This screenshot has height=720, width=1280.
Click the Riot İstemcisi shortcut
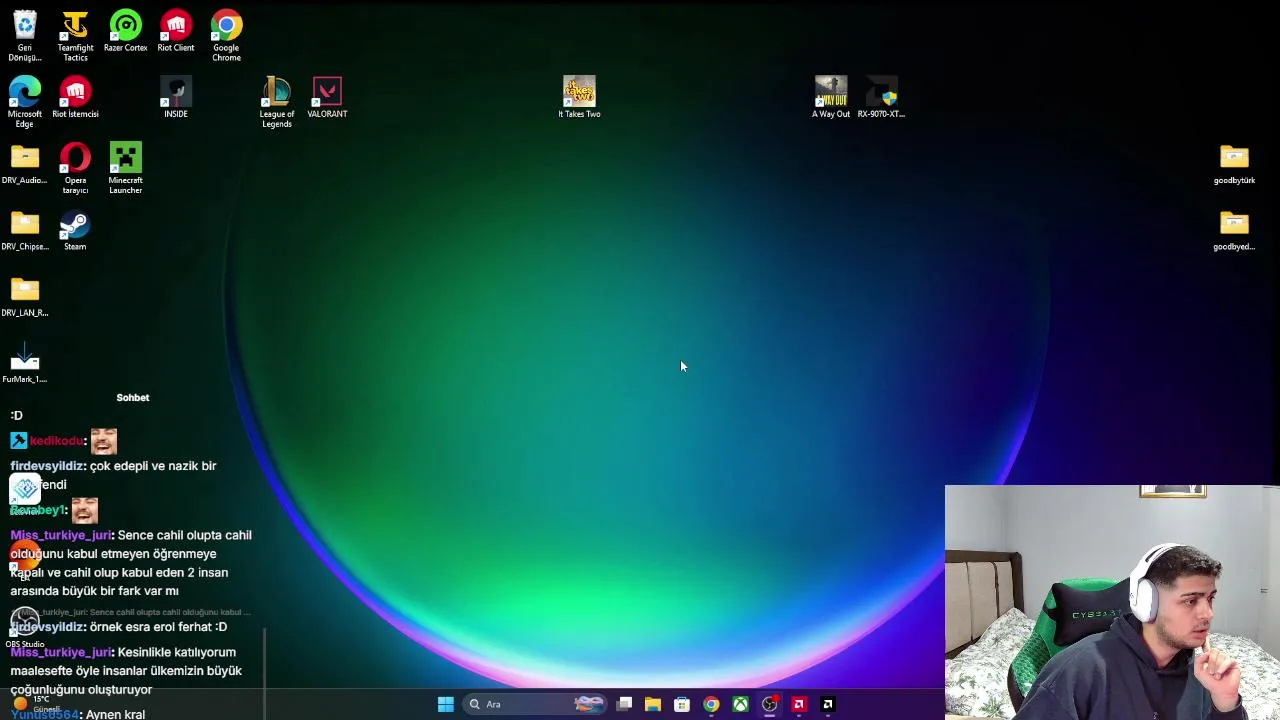[75, 97]
